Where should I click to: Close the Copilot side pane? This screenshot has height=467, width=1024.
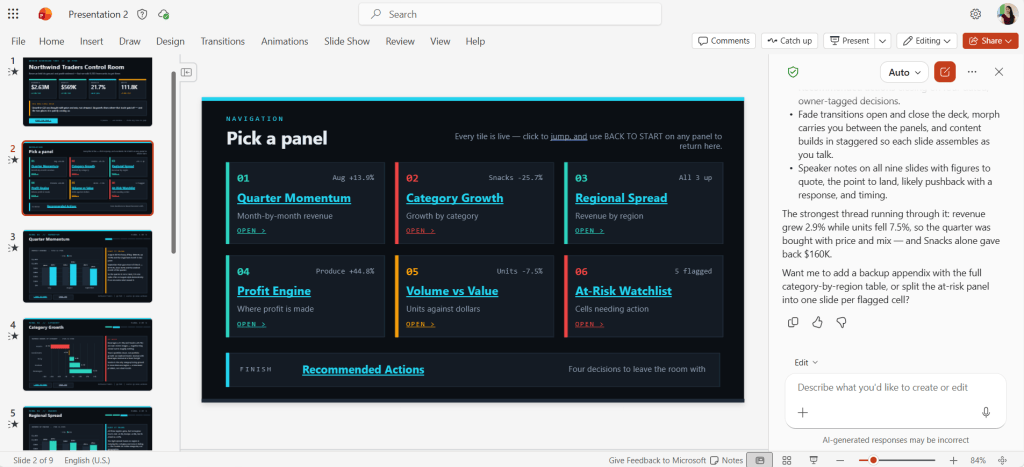point(999,72)
